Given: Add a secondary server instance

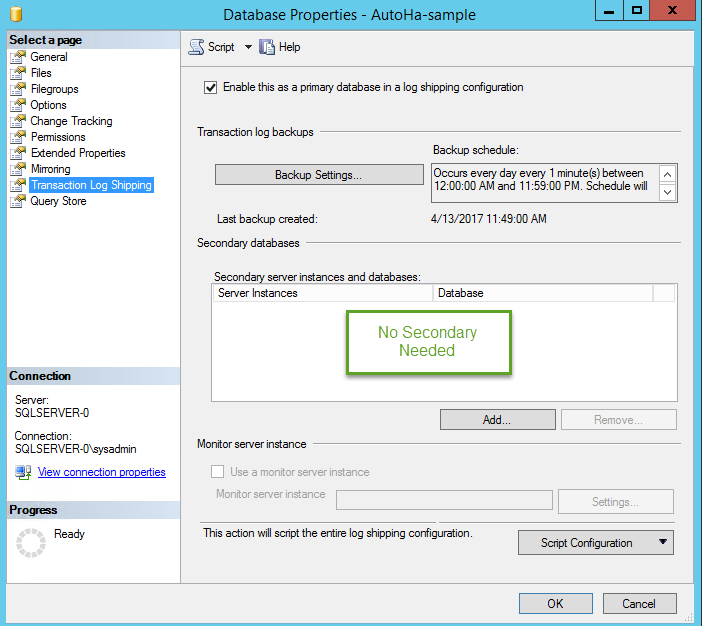Looking at the screenshot, I should click(x=497, y=420).
